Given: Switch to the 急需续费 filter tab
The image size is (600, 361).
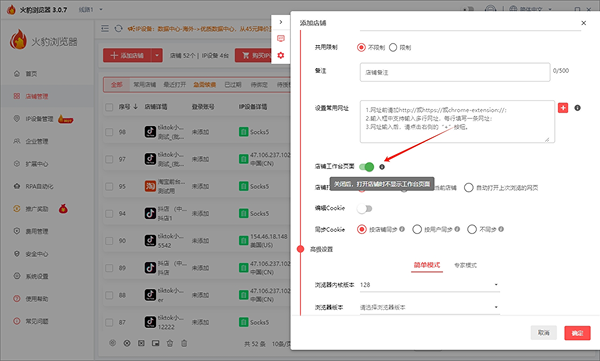Looking at the screenshot, I should (205, 85).
